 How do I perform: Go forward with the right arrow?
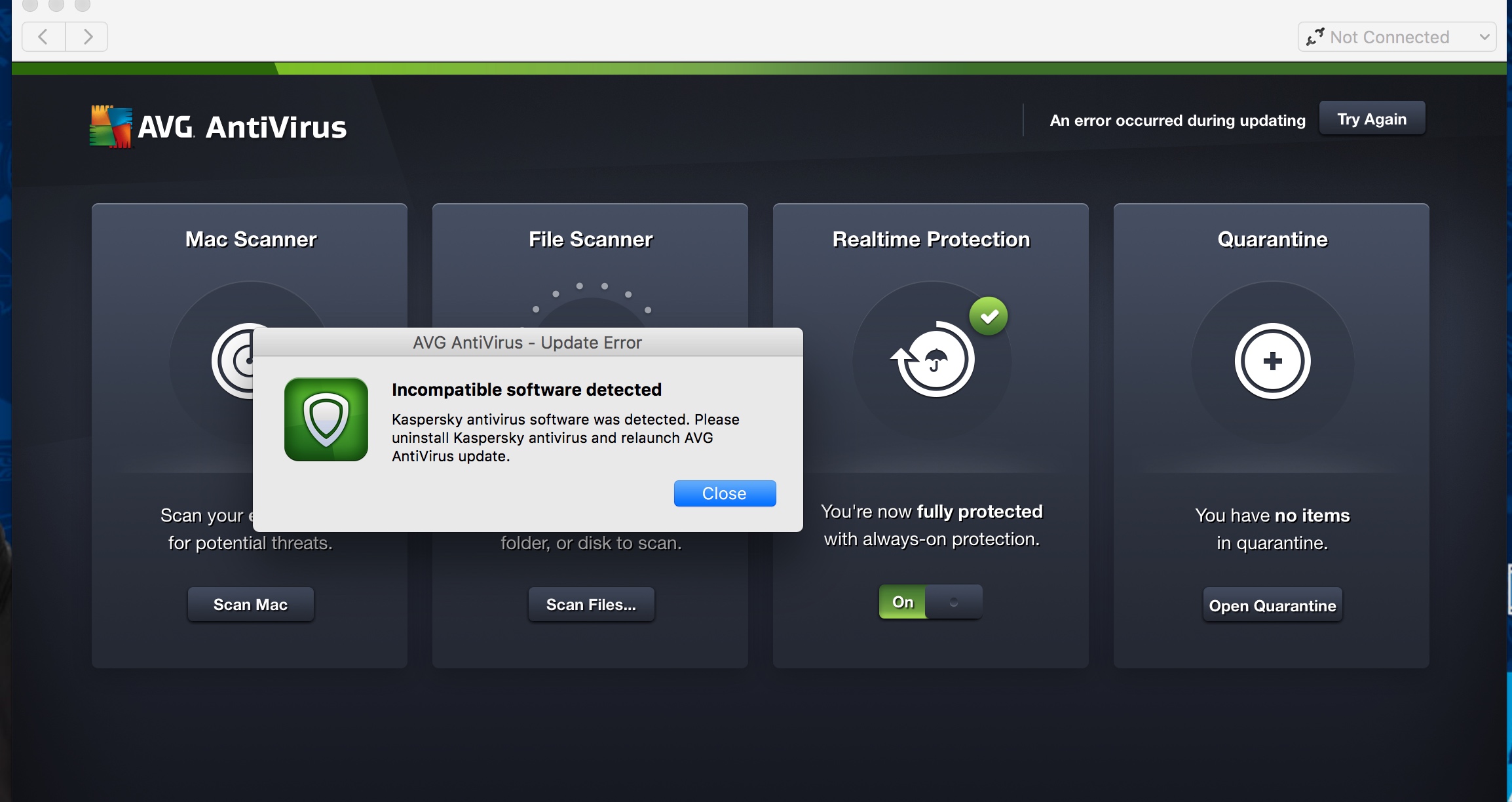(x=87, y=37)
